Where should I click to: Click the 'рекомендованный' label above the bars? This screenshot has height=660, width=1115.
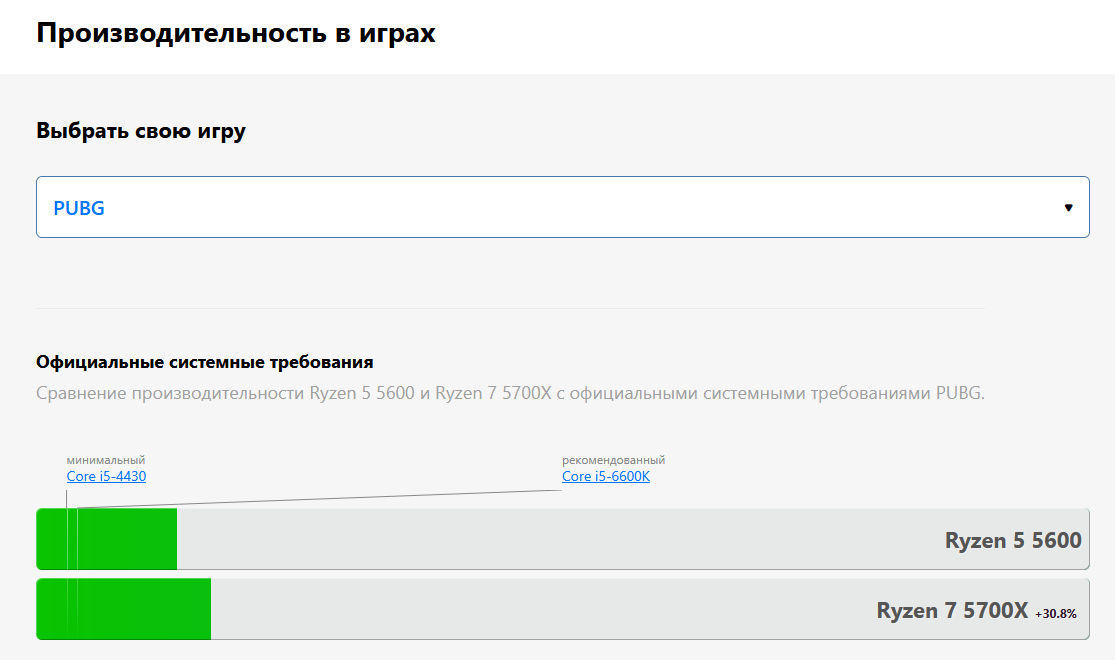click(614, 460)
